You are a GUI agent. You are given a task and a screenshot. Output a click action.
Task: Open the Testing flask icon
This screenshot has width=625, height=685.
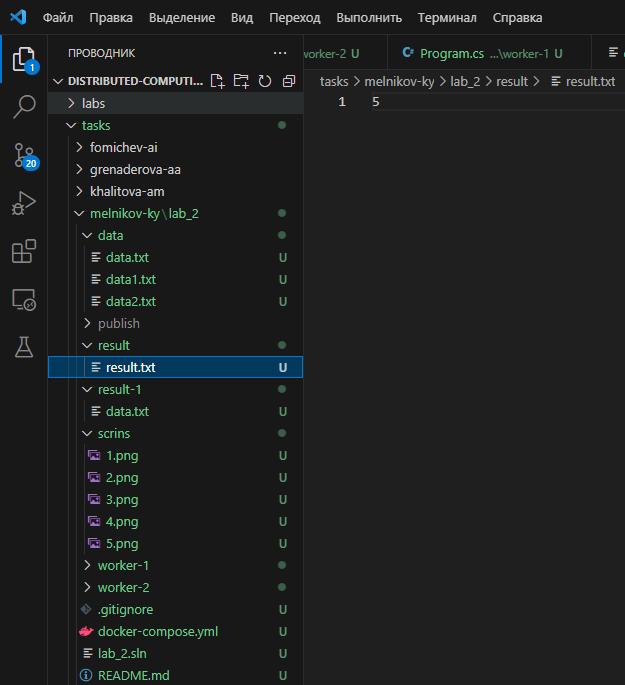[23, 347]
